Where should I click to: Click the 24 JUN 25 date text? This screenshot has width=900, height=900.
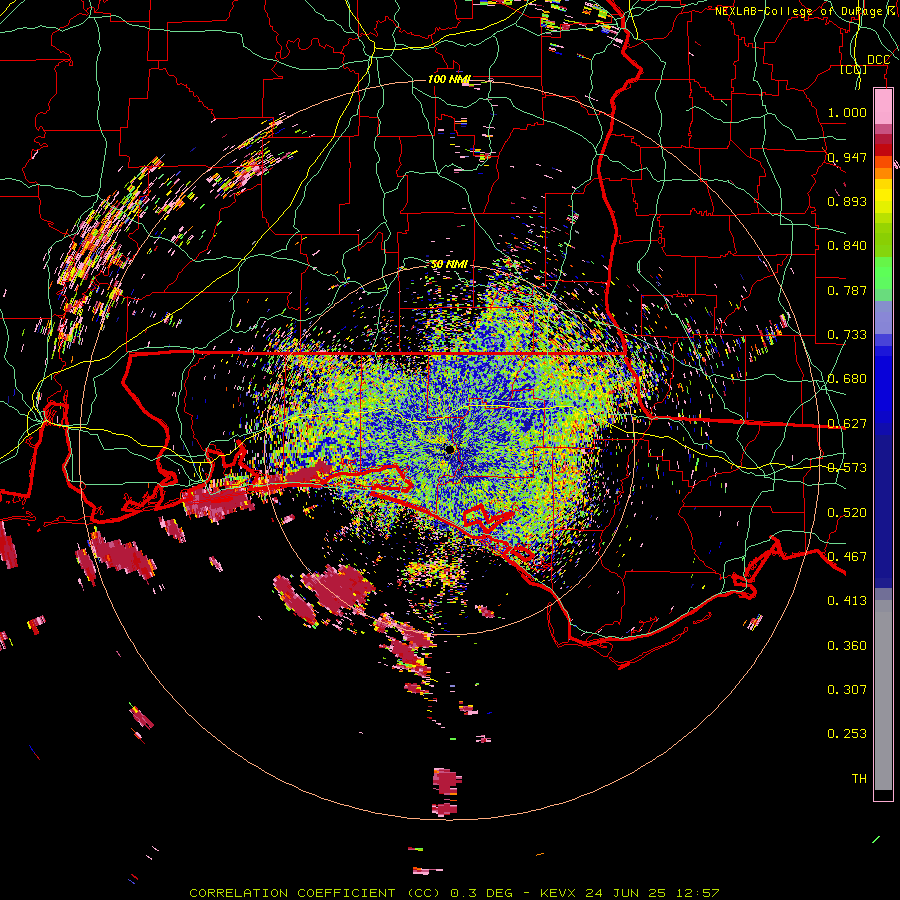(x=626, y=893)
